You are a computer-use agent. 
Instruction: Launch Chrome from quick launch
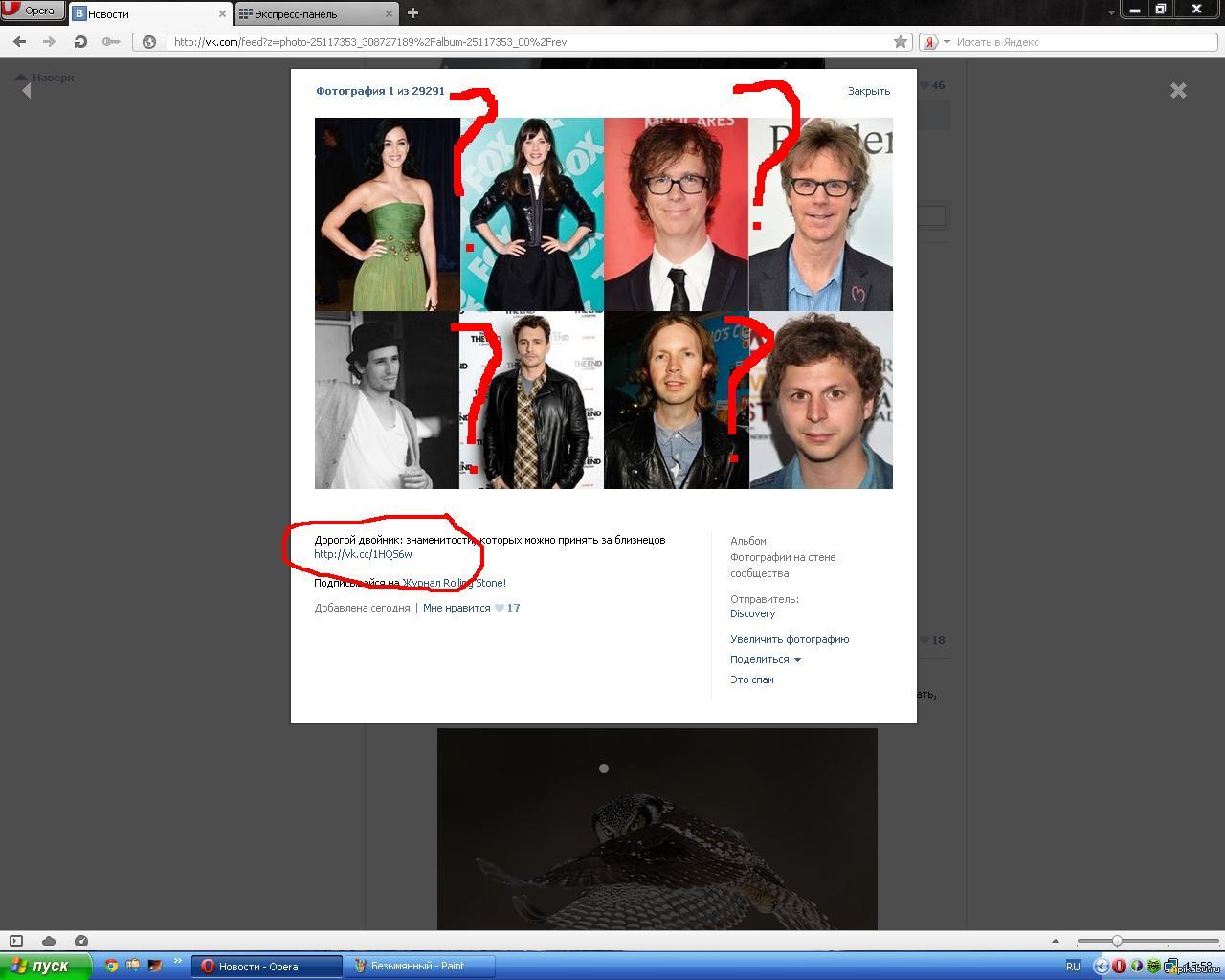pyautogui.click(x=111, y=966)
